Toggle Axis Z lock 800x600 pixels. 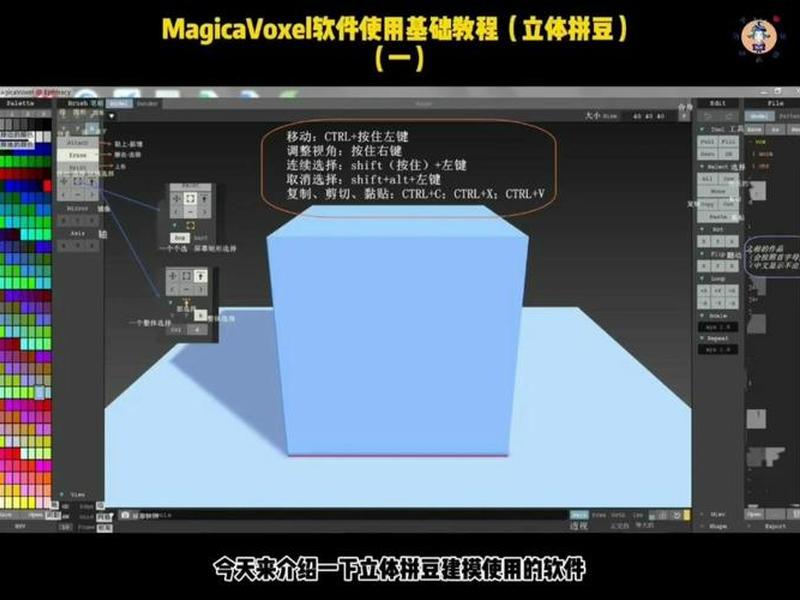point(92,245)
